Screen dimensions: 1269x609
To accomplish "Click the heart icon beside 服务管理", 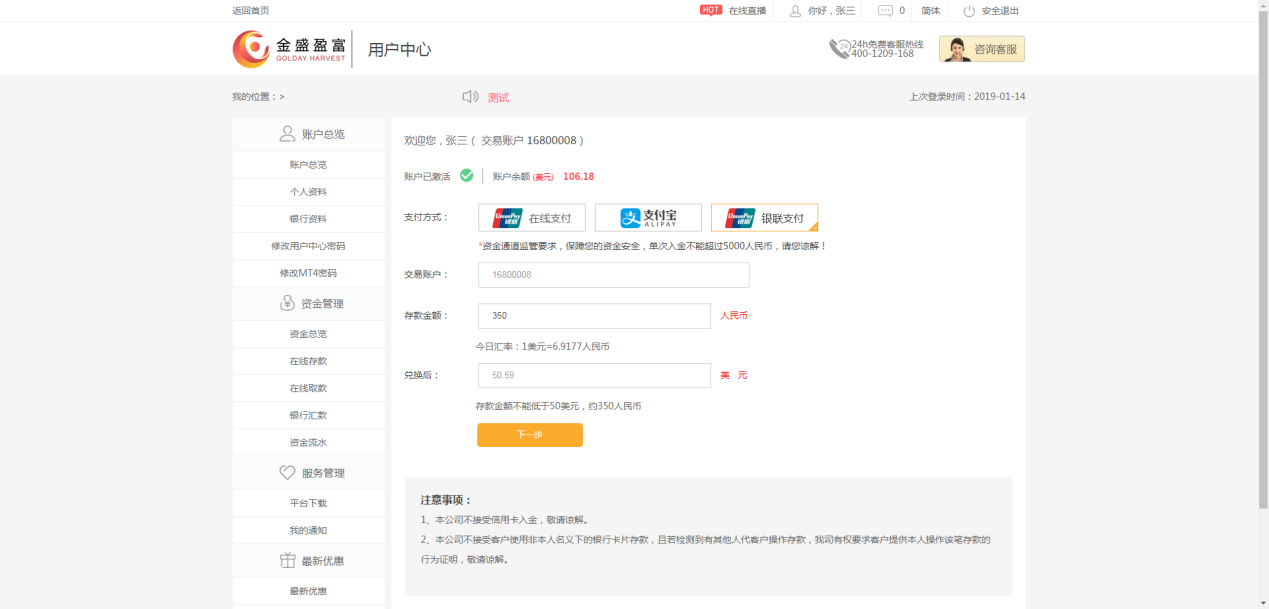I will click(287, 473).
